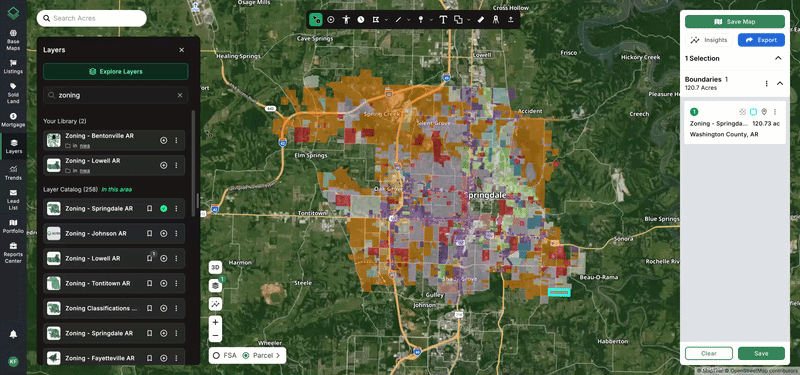The height and width of the screenshot is (375, 800).
Task: Select the pin marker tool
Action: (x=421, y=20)
